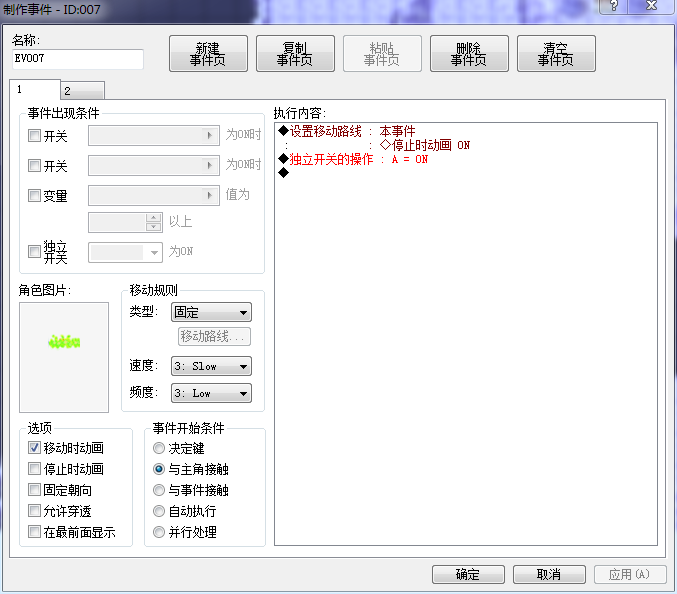Screen dimensions: 677x594
Task: Select the 与事件接触 trigger radio button
Action: point(159,490)
